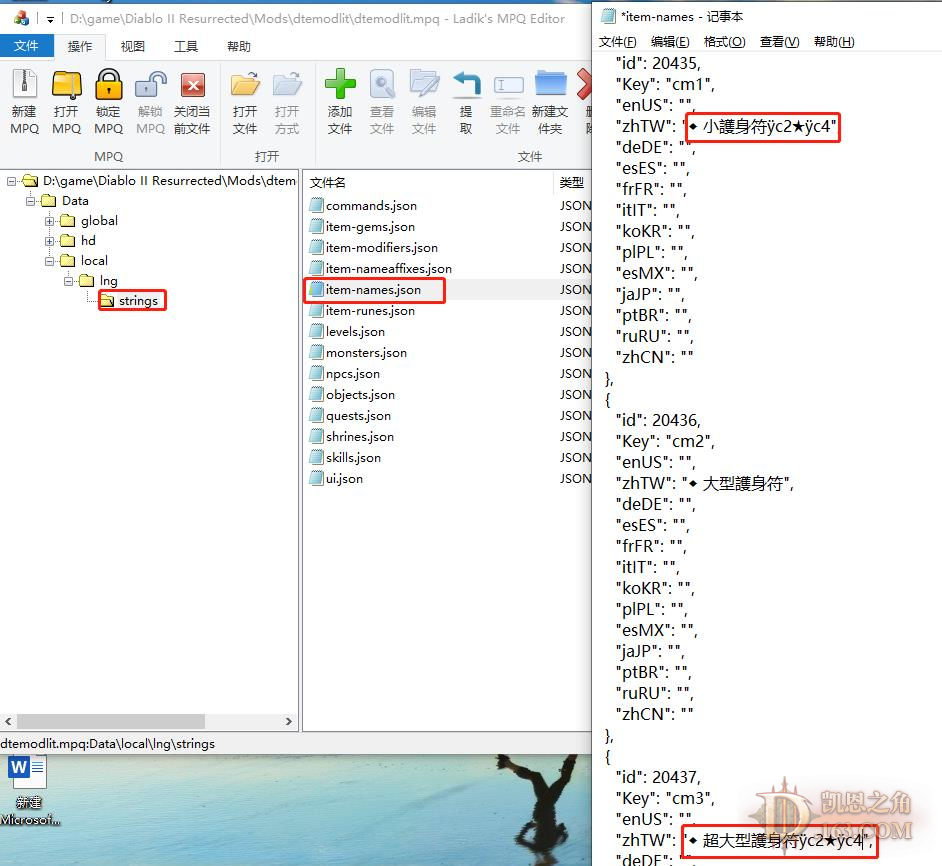Switch to the 视图 (View) ribbon tab
The image size is (942, 866).
click(133, 46)
